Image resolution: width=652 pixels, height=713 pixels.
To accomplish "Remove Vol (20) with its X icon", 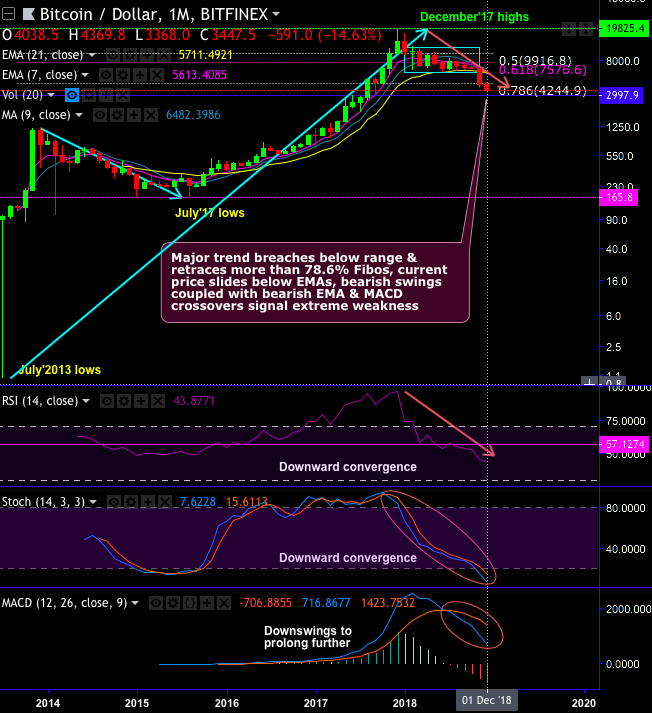I will pos(123,95).
